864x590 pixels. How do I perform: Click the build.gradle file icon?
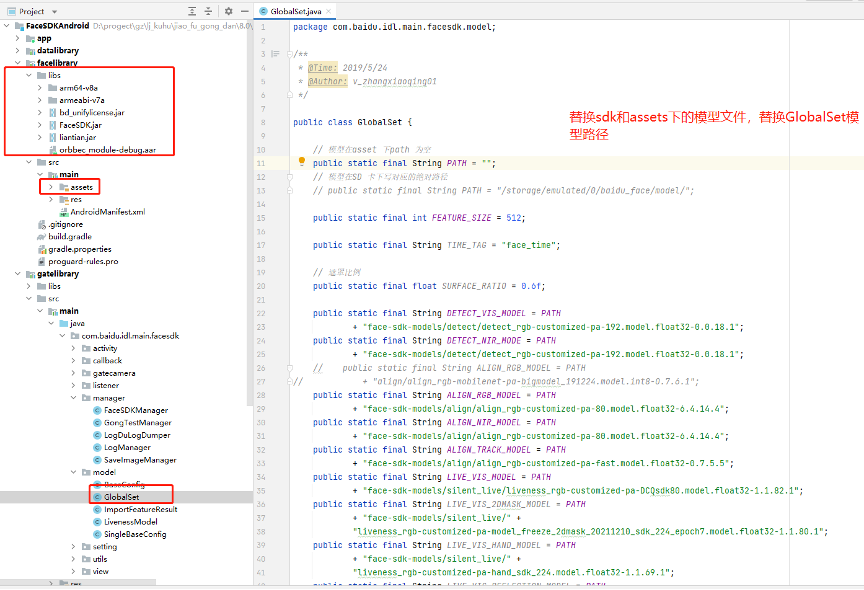[41, 237]
